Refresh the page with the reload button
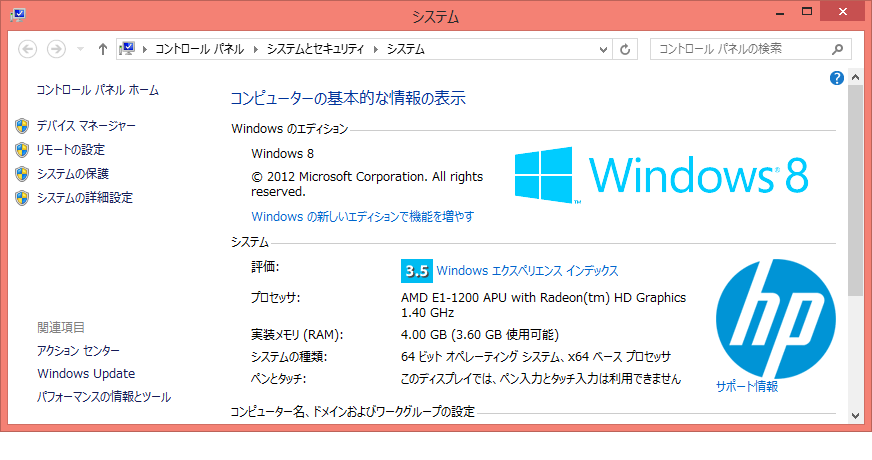The height and width of the screenshot is (460, 872). click(x=625, y=50)
